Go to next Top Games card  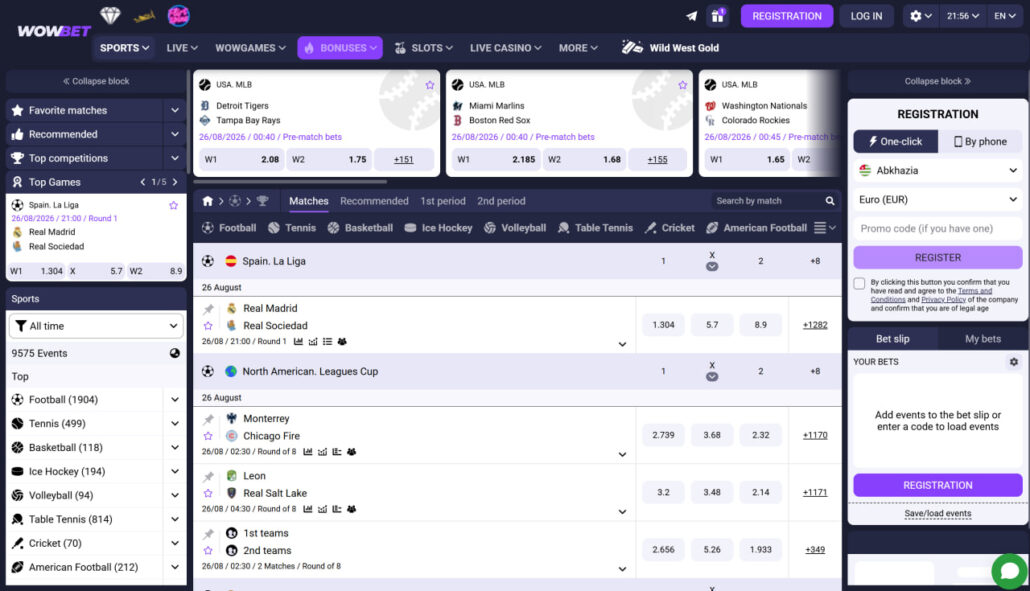175,182
